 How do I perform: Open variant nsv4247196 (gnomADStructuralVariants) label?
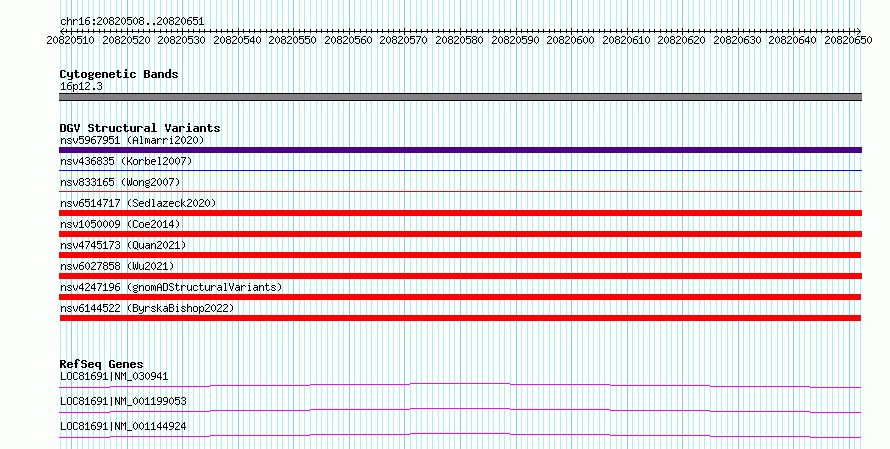(x=171, y=287)
